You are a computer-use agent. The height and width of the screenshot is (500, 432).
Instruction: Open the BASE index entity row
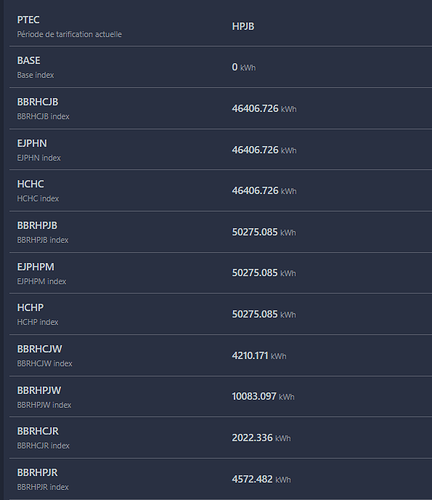(x=221, y=67)
